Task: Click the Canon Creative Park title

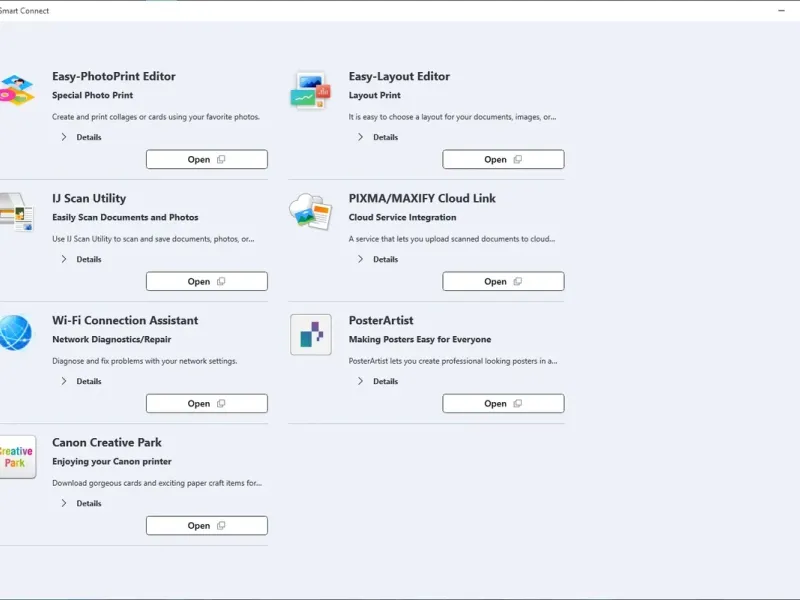Action: (x=107, y=442)
